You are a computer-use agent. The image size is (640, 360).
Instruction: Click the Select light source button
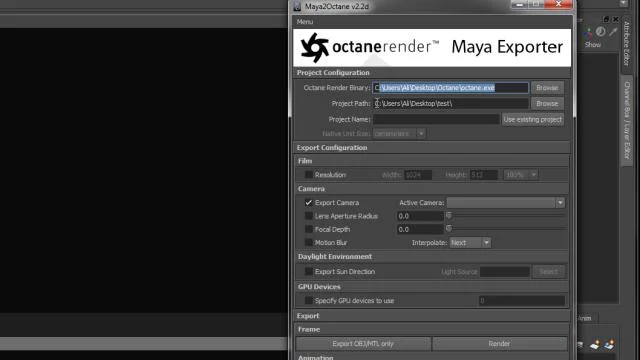coord(548,271)
